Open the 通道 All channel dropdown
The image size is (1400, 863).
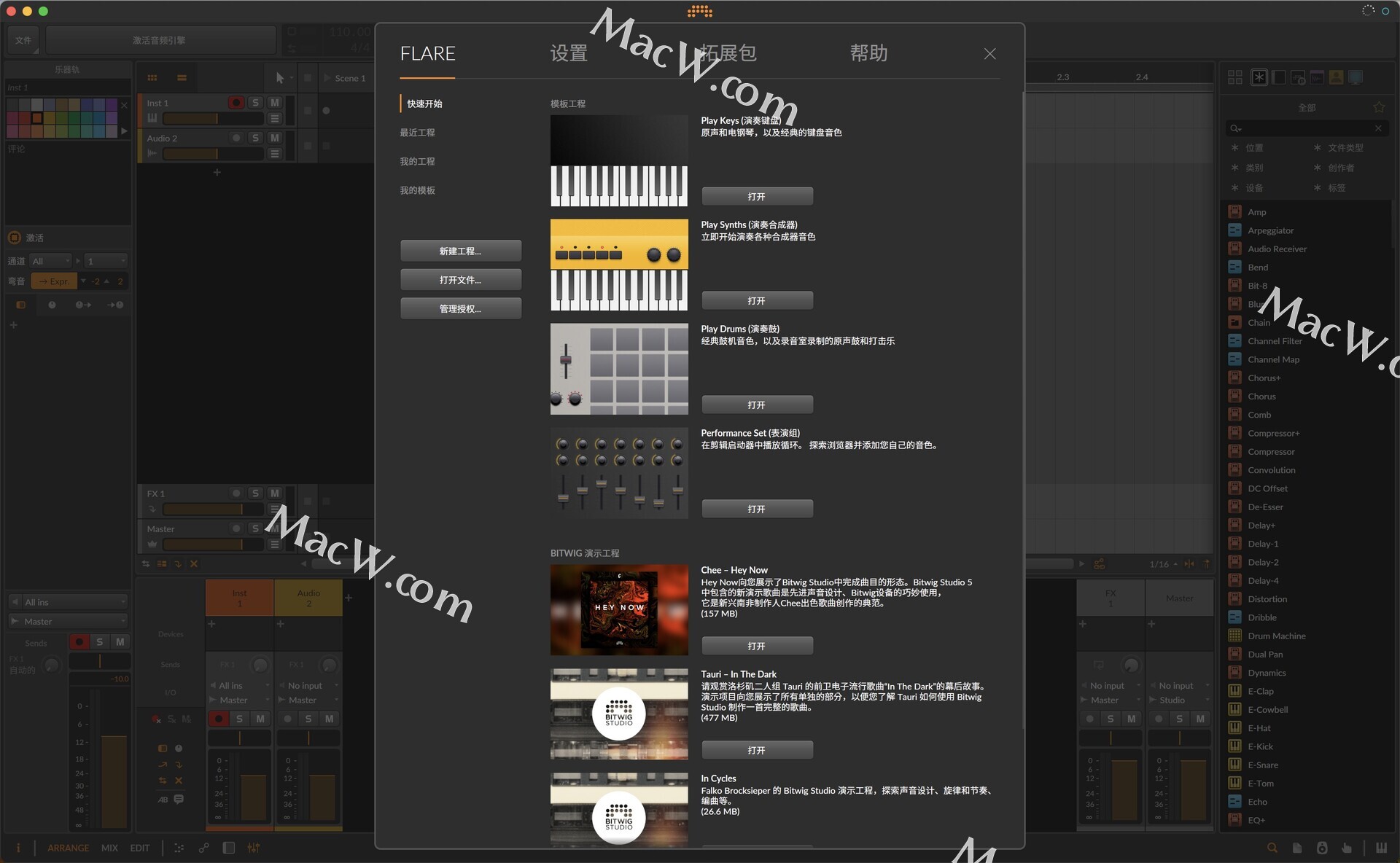point(50,261)
